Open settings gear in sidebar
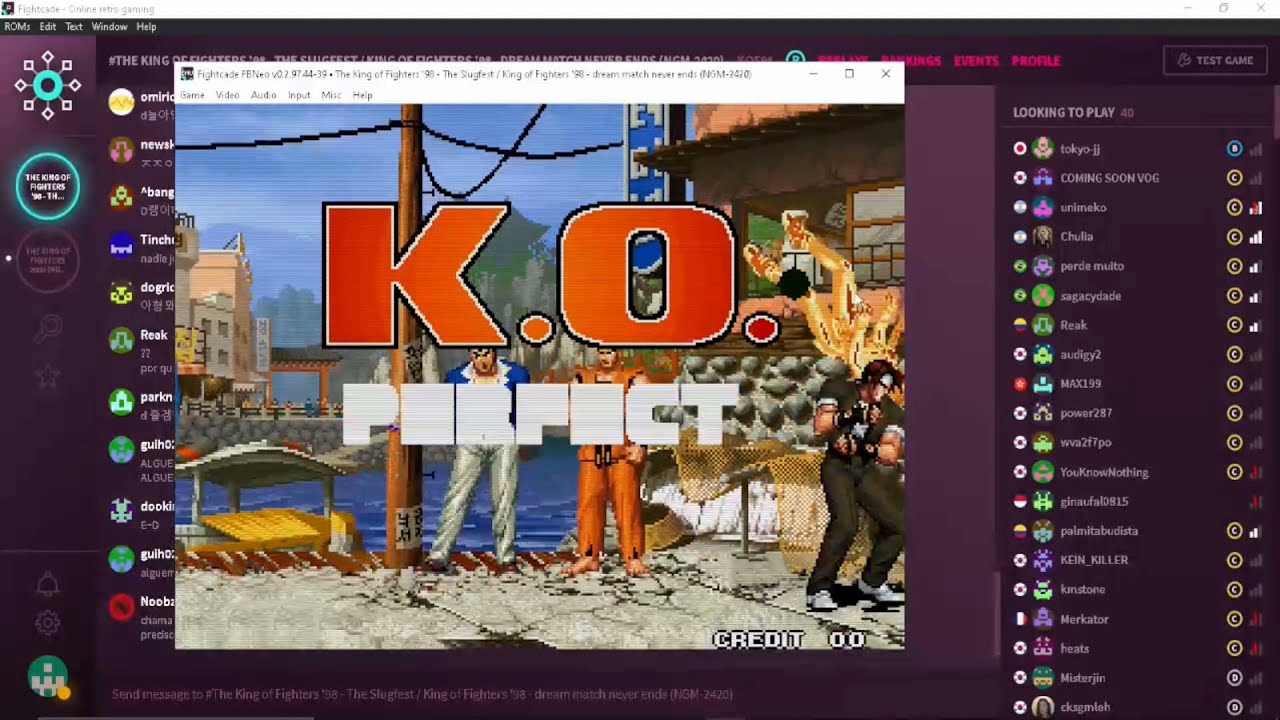1280x720 pixels. [48, 623]
